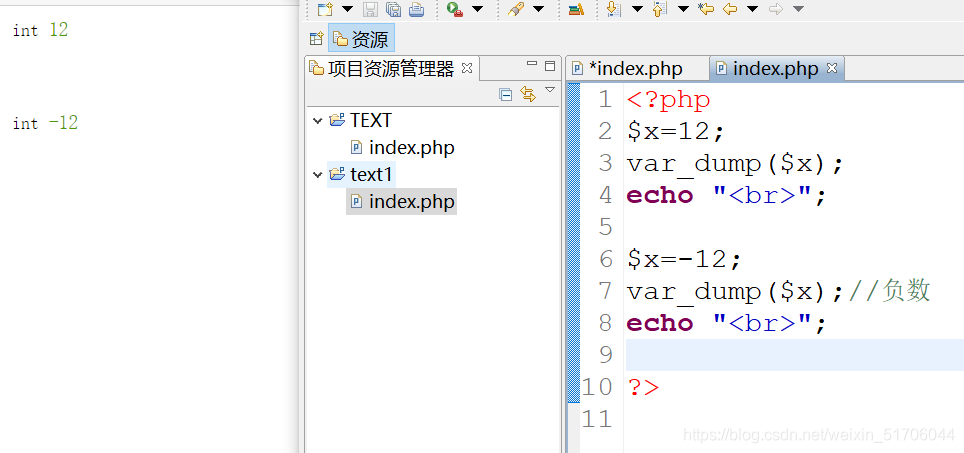964x453 pixels.
Task: Click the ?> closing tag
Action: tap(643, 387)
